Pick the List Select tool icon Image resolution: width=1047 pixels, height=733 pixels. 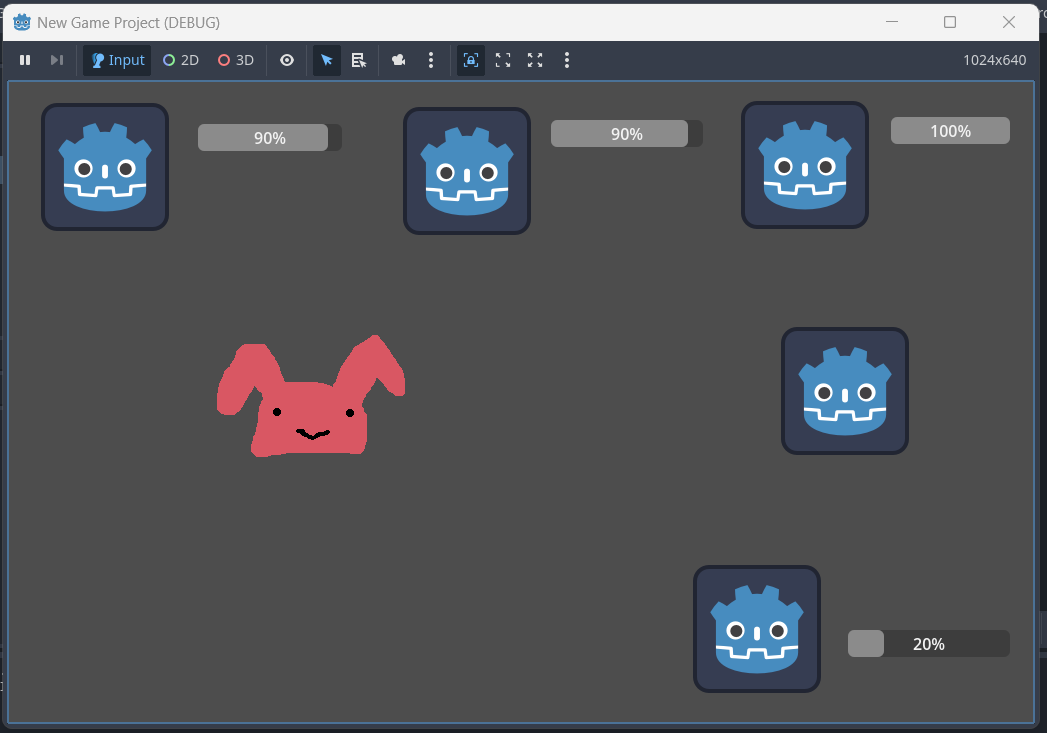click(x=359, y=60)
